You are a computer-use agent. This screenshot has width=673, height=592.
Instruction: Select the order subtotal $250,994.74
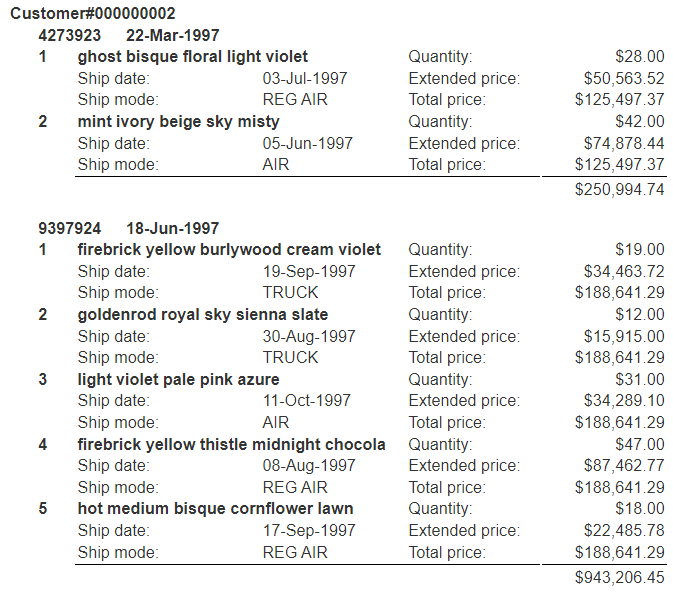[x=620, y=189]
